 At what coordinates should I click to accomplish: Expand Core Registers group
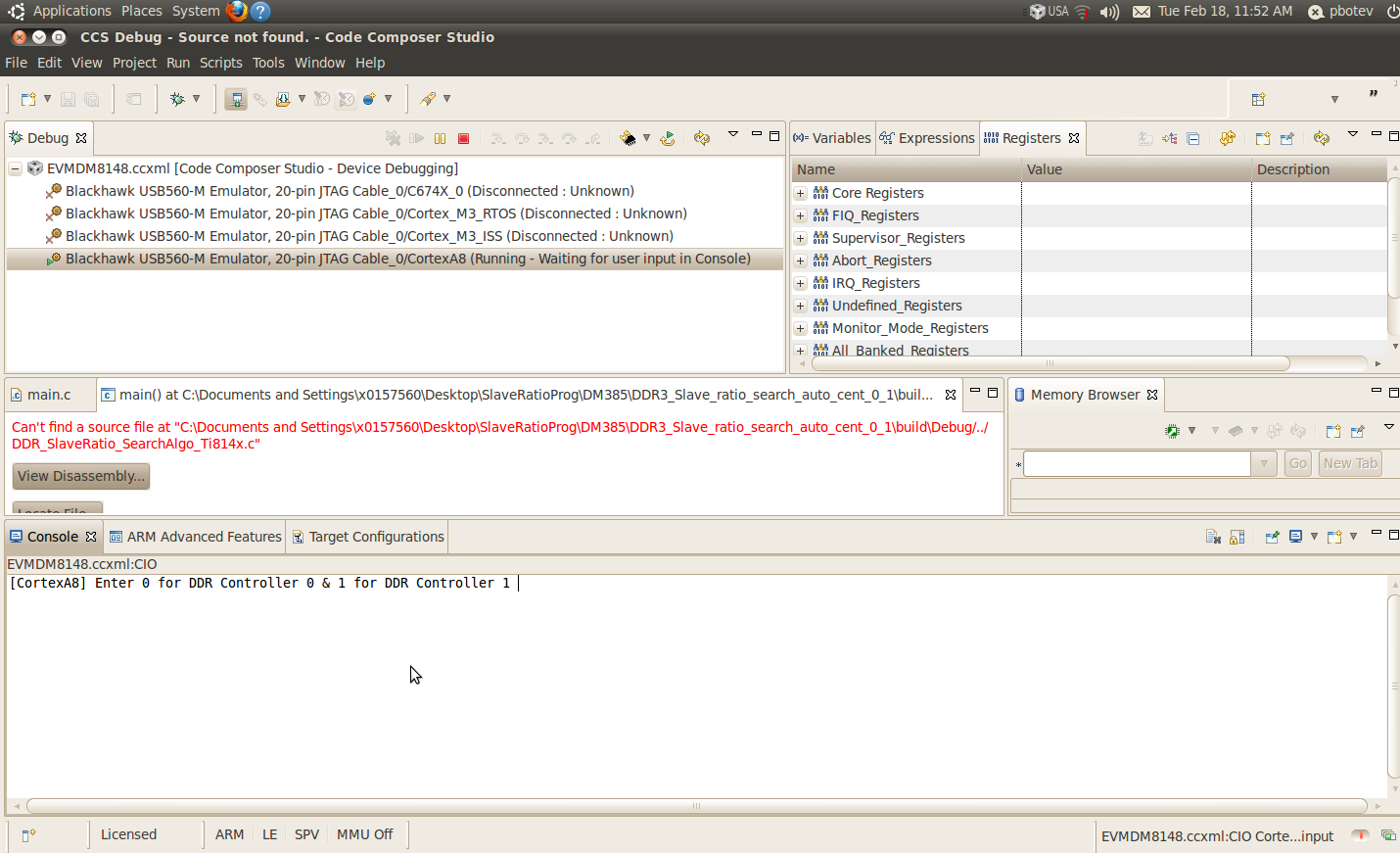[x=800, y=193]
